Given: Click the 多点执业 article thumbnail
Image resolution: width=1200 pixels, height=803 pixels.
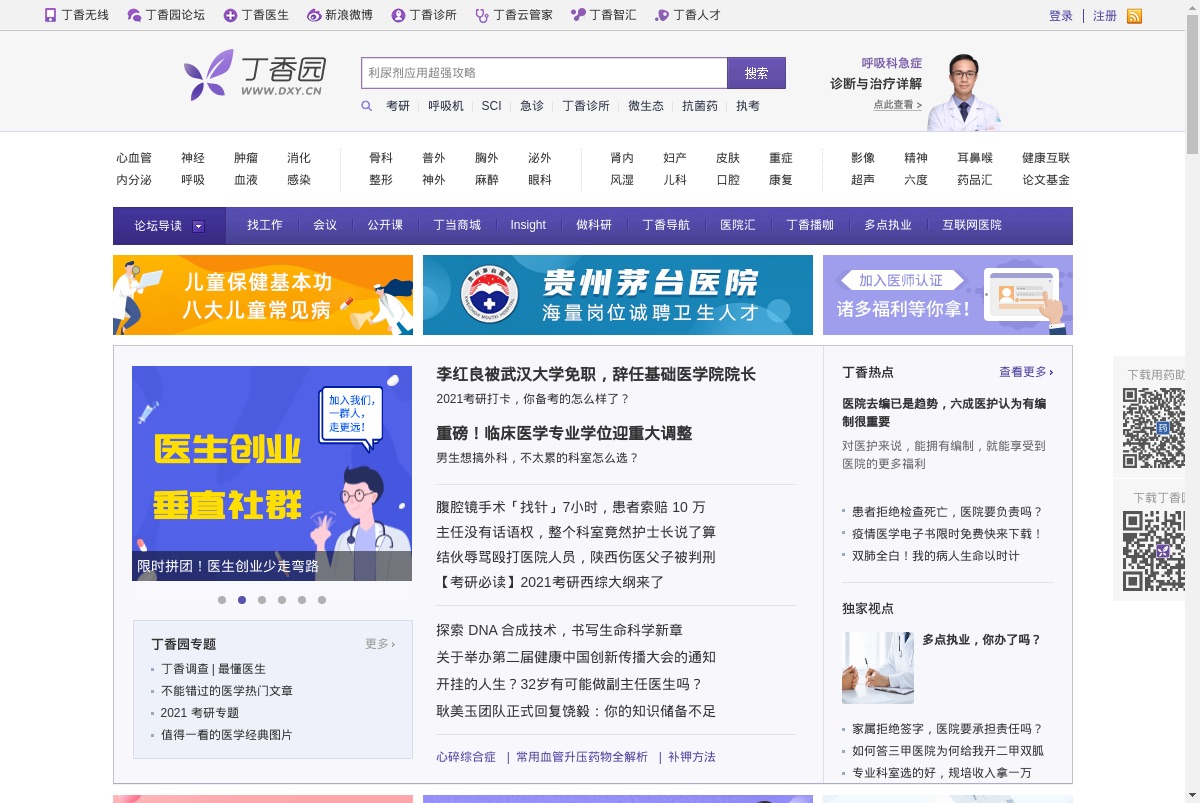Looking at the screenshot, I should click(878, 667).
